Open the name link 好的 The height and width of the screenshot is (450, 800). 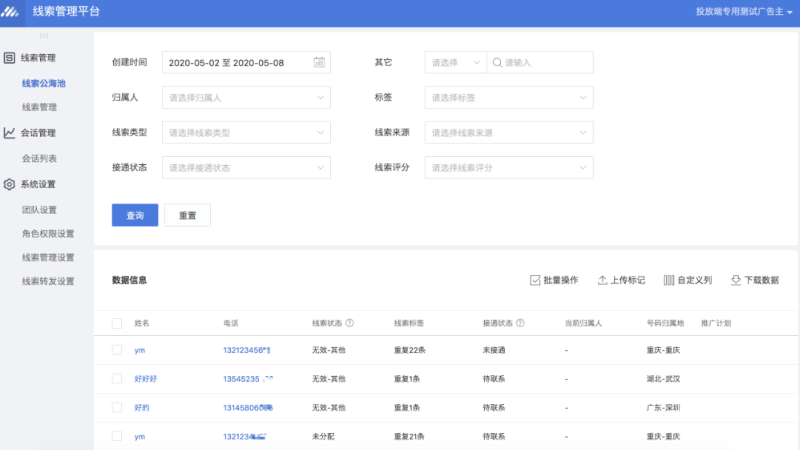142,407
